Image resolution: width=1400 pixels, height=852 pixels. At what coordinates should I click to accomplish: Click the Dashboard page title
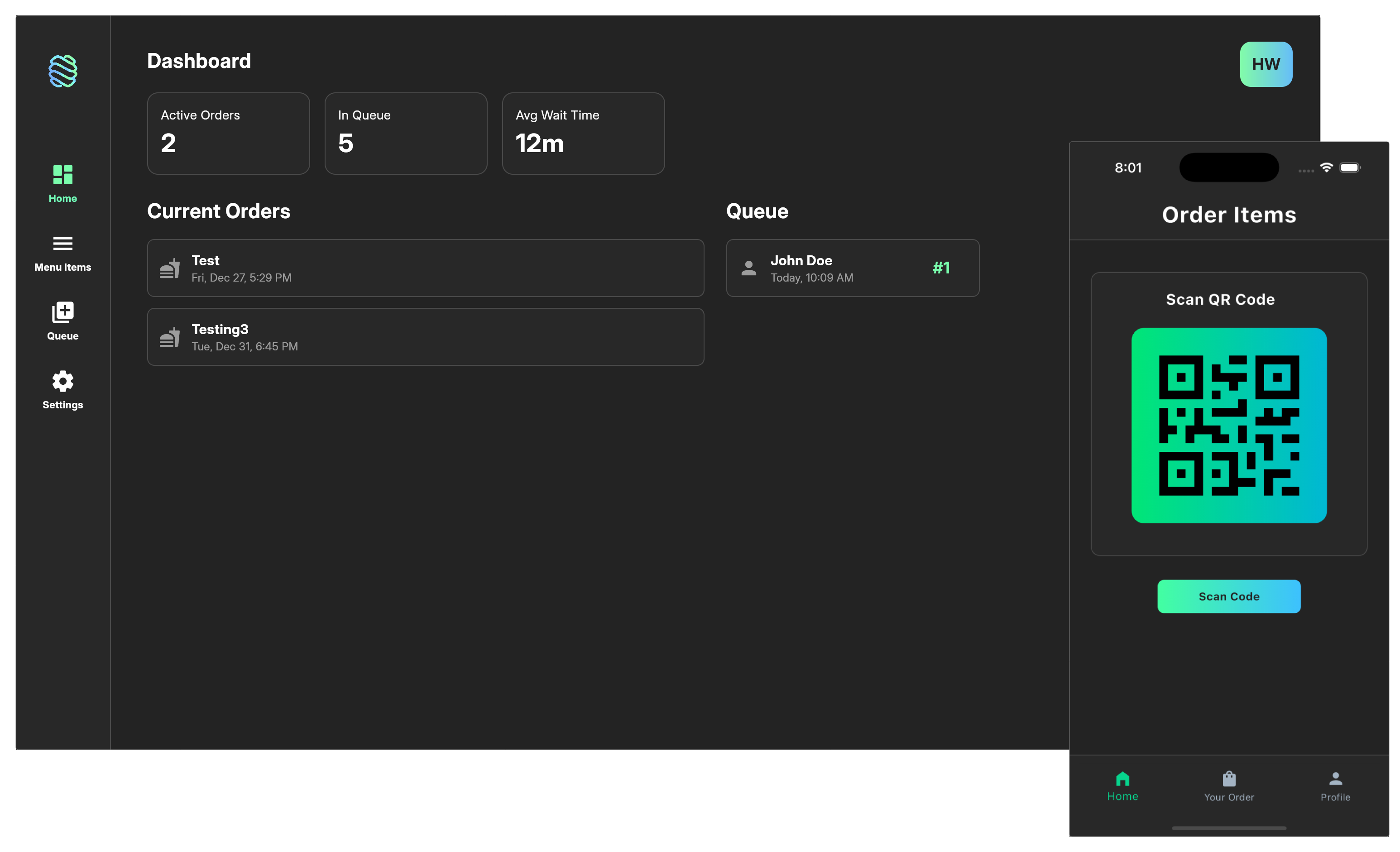[x=199, y=61]
